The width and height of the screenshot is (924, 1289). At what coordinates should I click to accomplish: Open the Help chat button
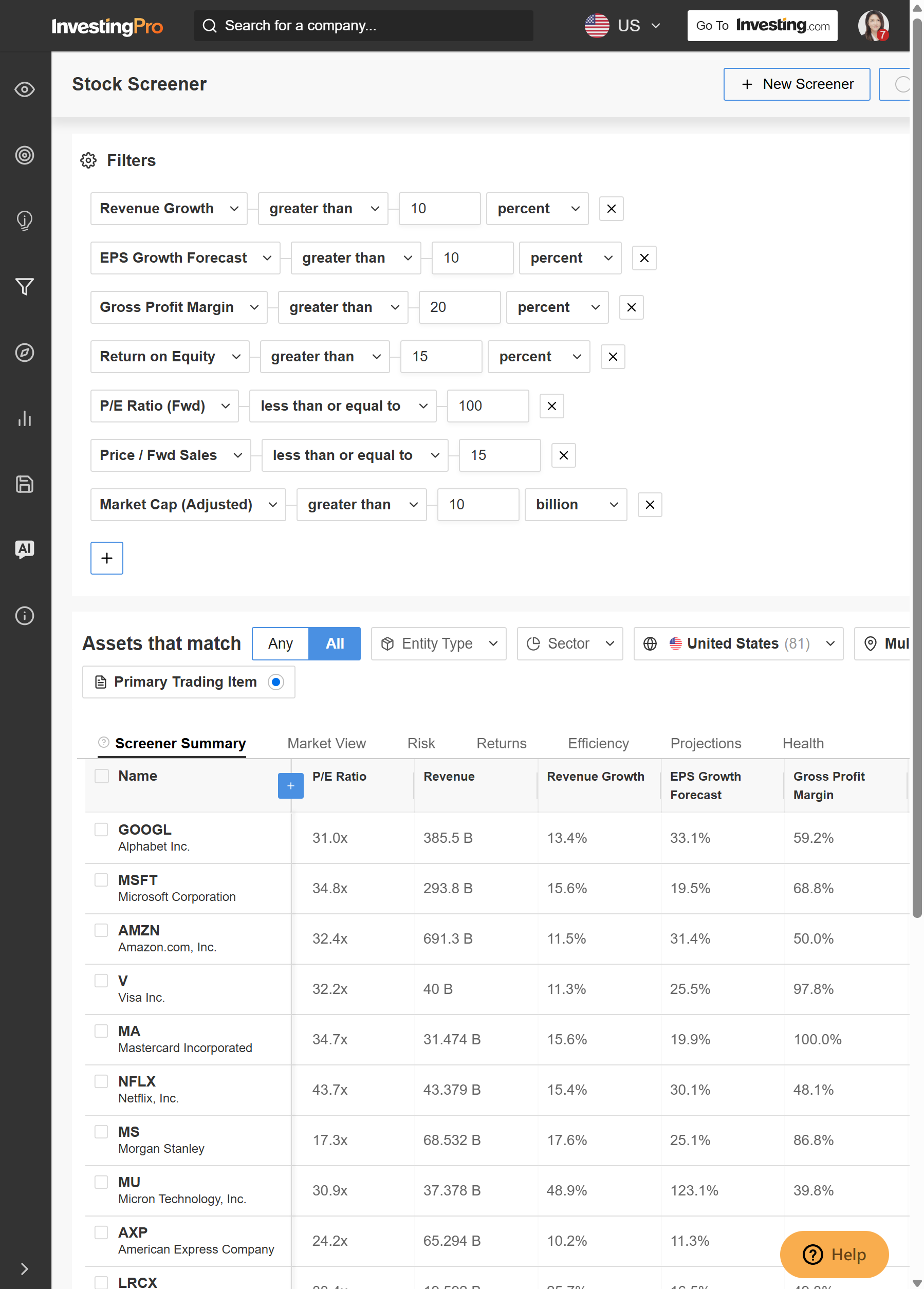(834, 1255)
